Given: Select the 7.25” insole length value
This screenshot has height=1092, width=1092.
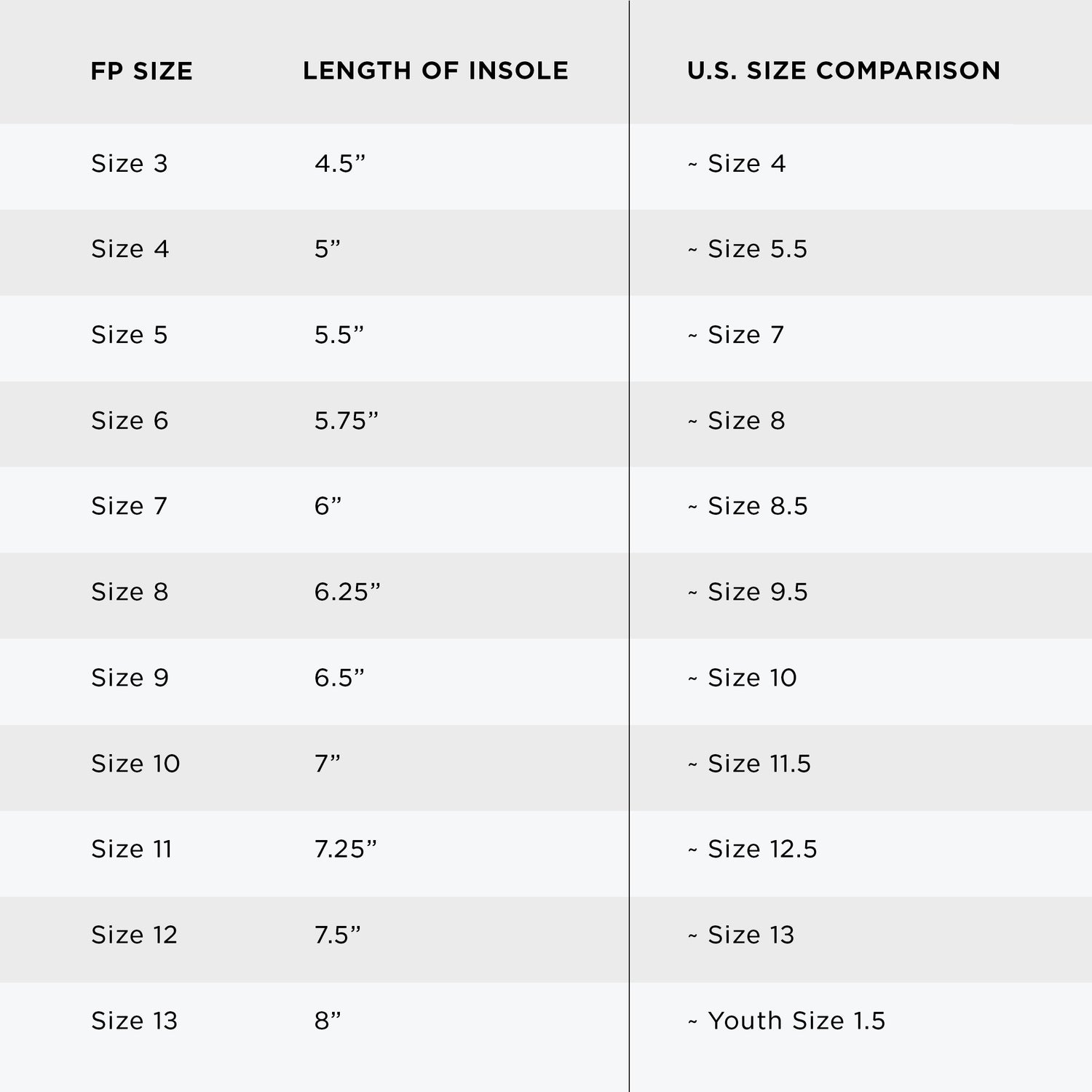Looking at the screenshot, I should [346, 849].
